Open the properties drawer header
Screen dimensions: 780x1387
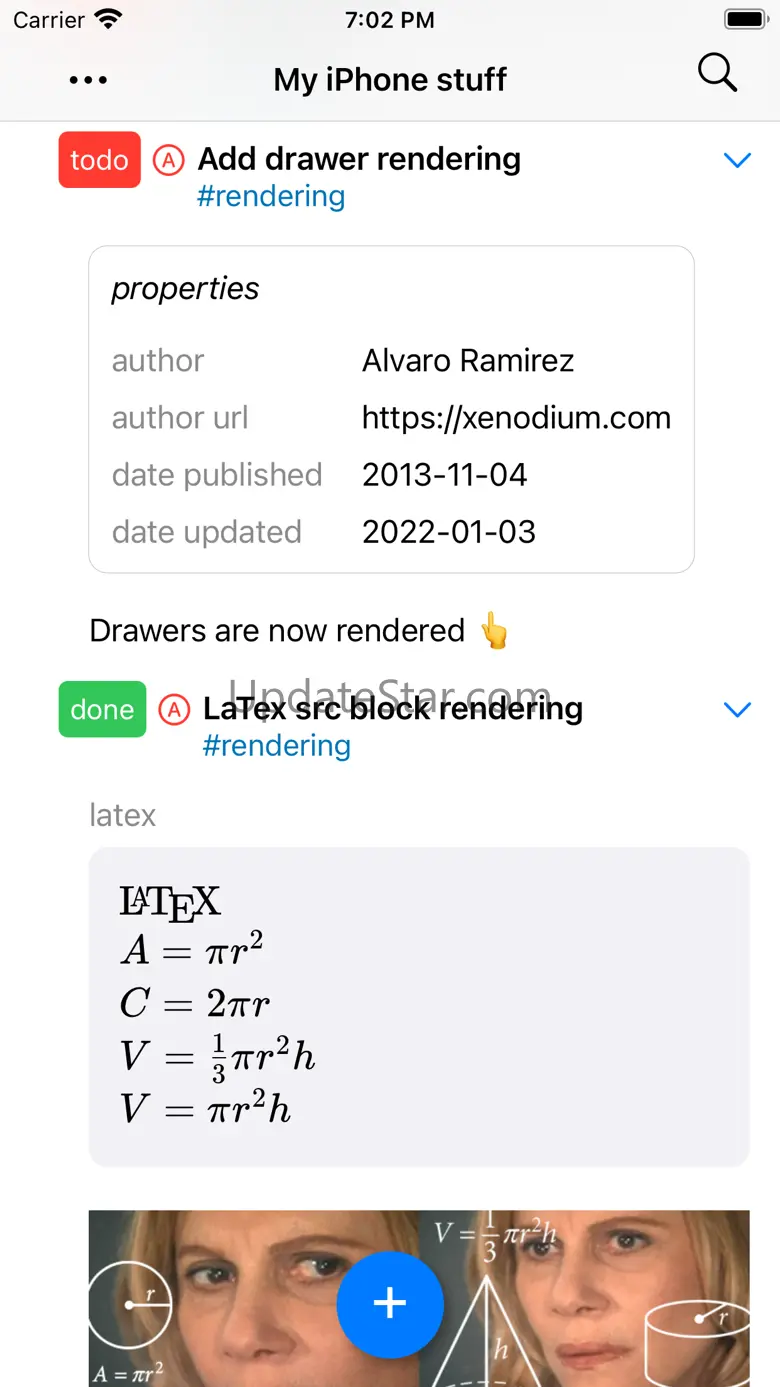185,289
